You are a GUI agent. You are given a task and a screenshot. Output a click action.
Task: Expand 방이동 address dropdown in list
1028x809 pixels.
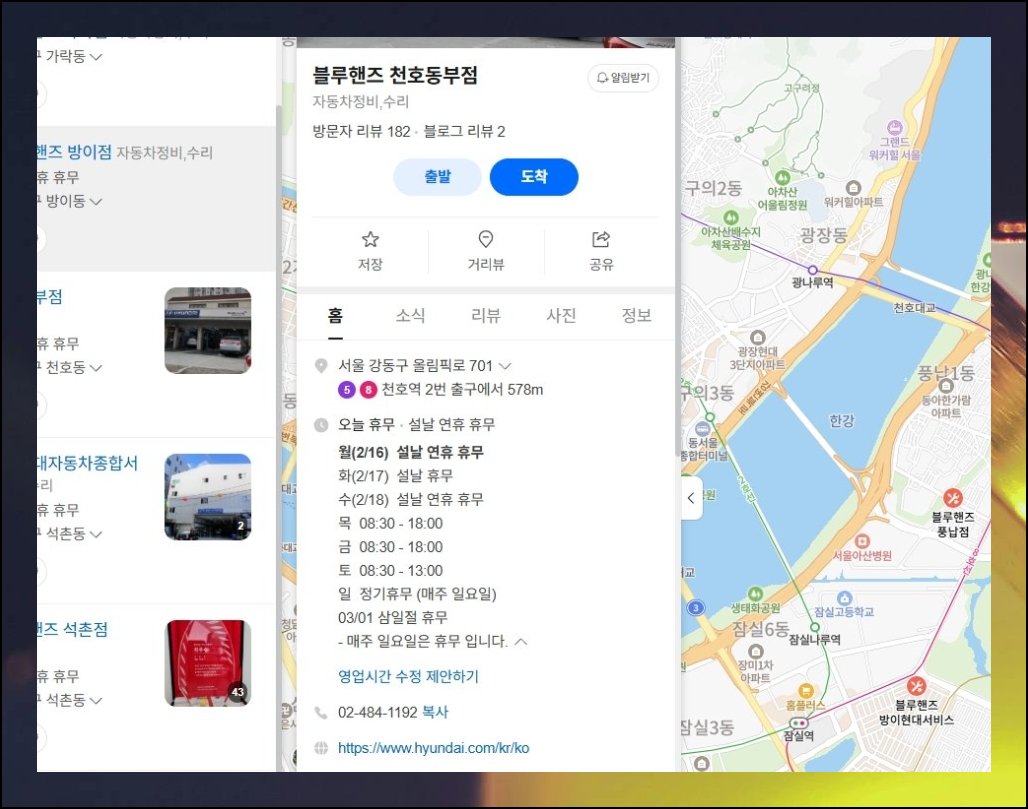tap(96, 201)
